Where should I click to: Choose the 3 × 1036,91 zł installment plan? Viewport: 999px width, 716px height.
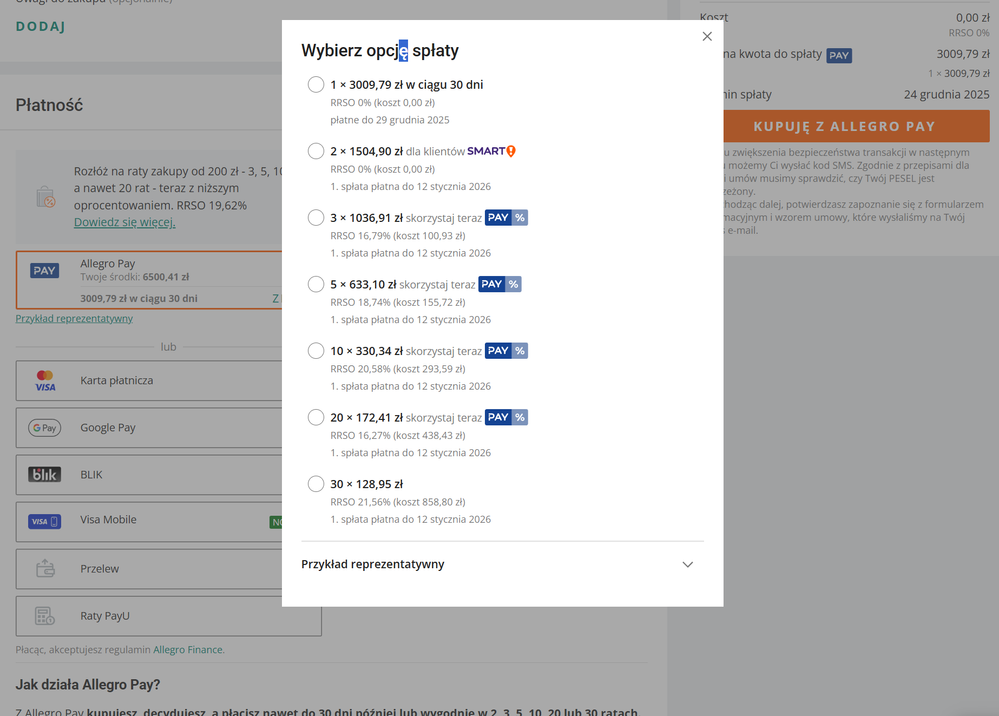pos(316,218)
